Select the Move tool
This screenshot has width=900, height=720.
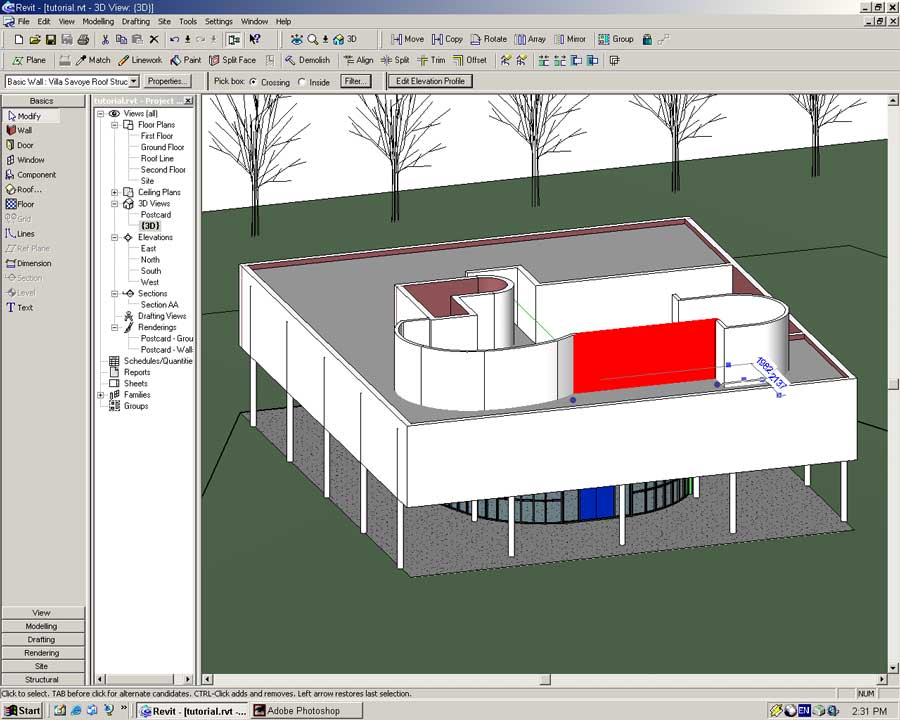(408, 39)
